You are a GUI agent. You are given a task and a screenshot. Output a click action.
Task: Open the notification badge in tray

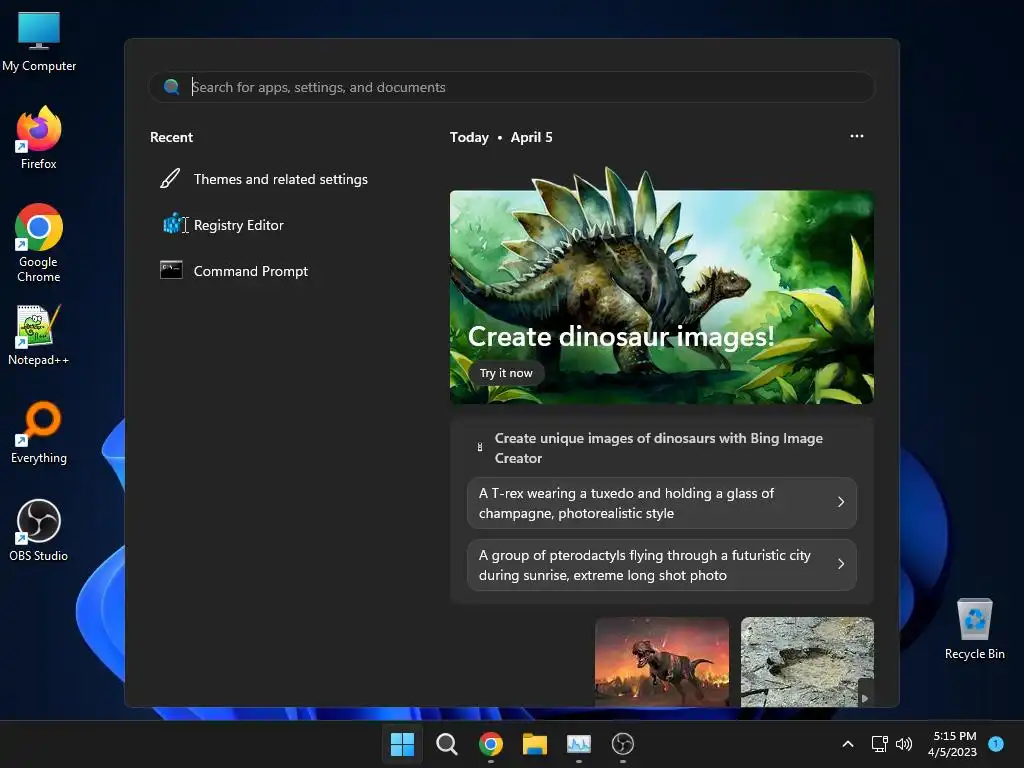996,743
